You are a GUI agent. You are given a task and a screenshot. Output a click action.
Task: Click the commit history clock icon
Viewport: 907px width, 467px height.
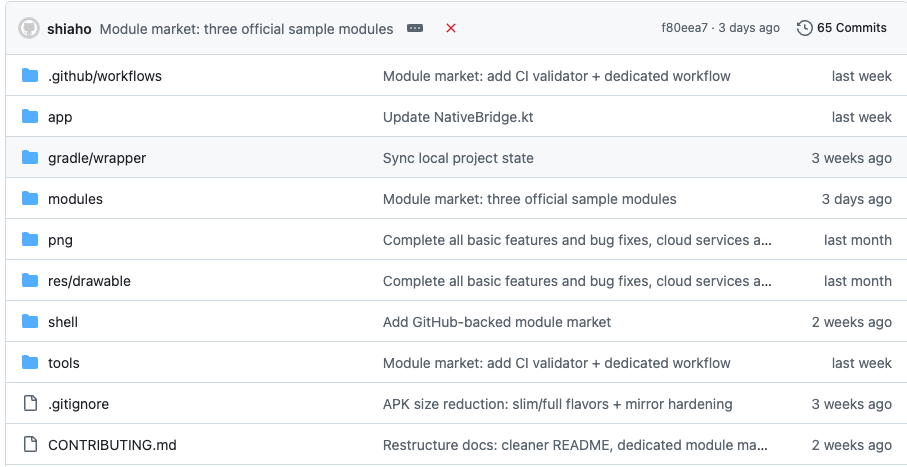(x=805, y=28)
